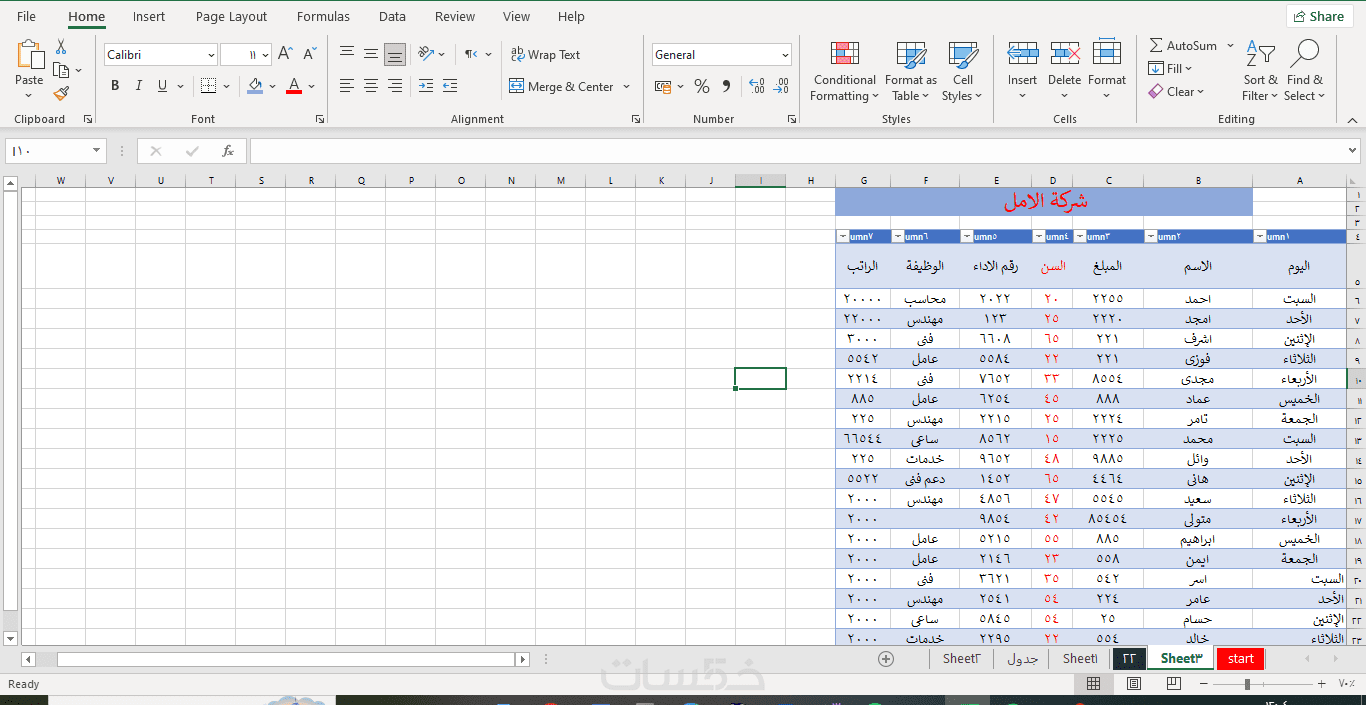1366x705 pixels.
Task: Click the zoom slider handle
Action: [1247, 684]
